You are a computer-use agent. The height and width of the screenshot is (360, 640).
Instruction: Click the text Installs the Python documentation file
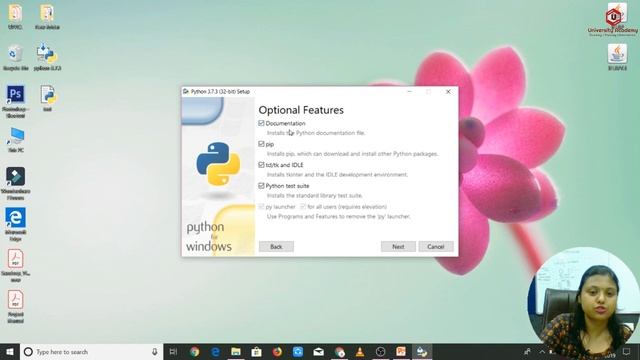coord(316,133)
